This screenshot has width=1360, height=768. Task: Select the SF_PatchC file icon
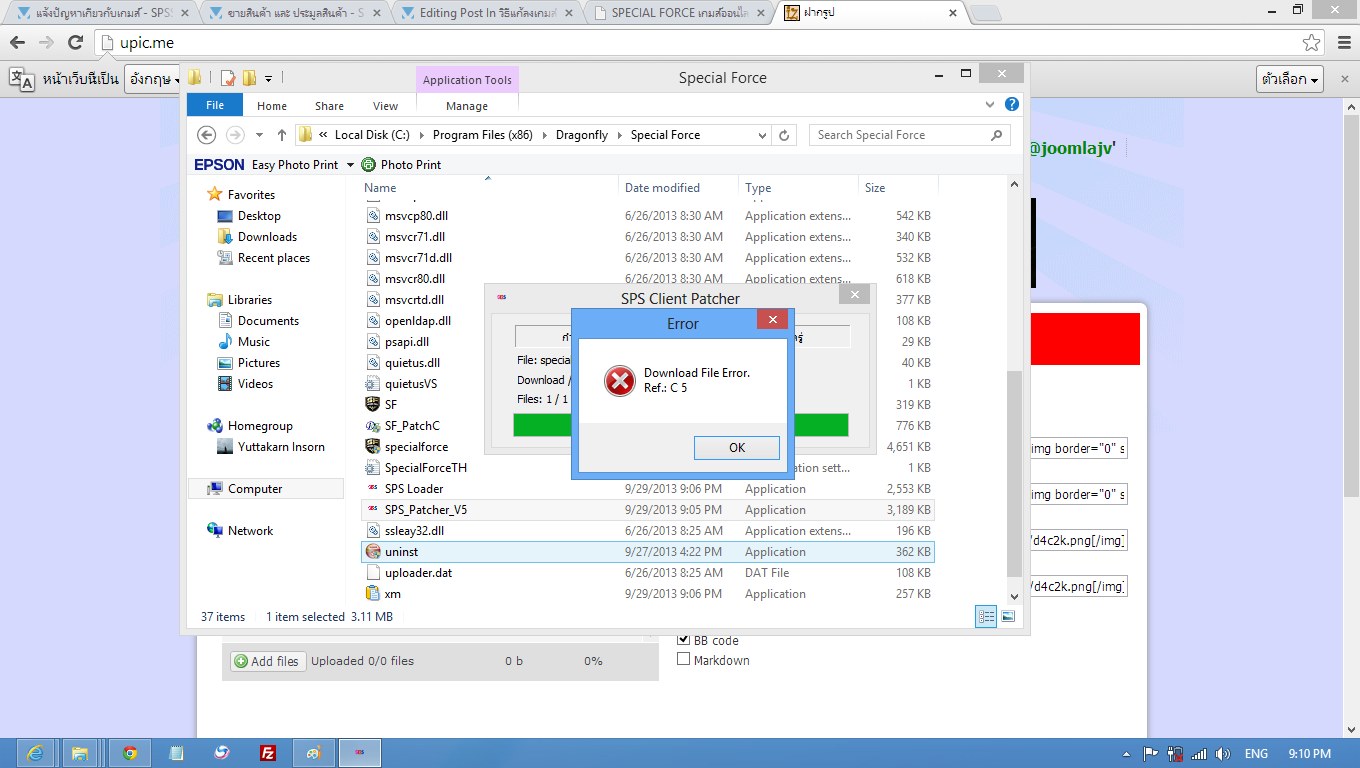pyautogui.click(x=373, y=426)
